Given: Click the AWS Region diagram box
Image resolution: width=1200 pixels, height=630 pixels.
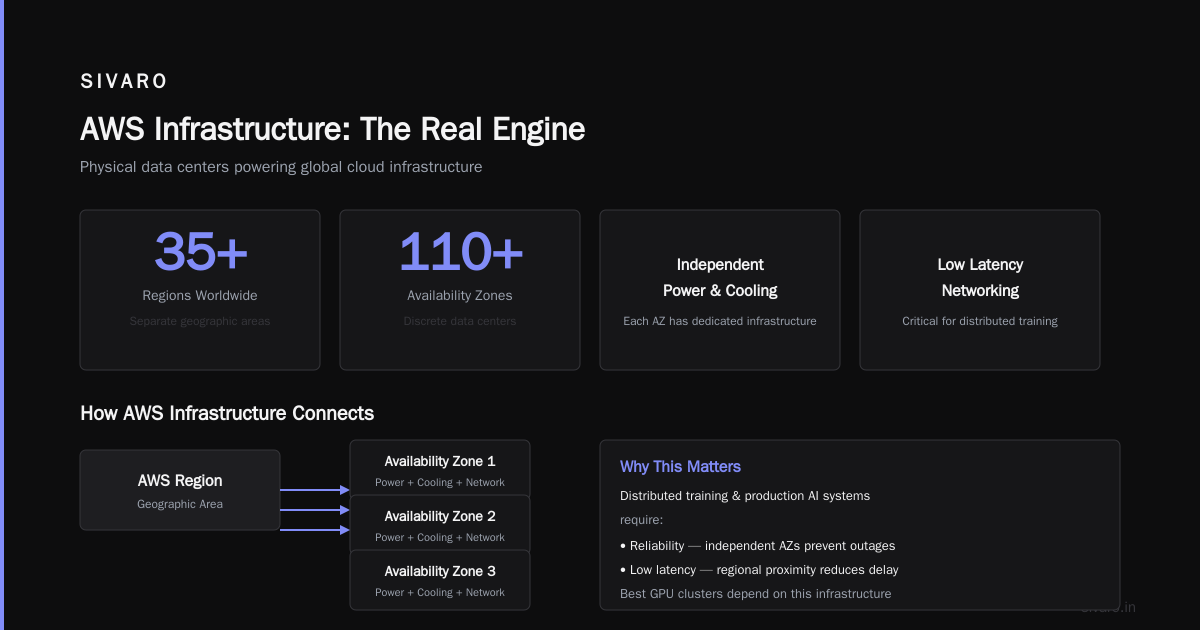Looking at the screenshot, I should [180, 490].
